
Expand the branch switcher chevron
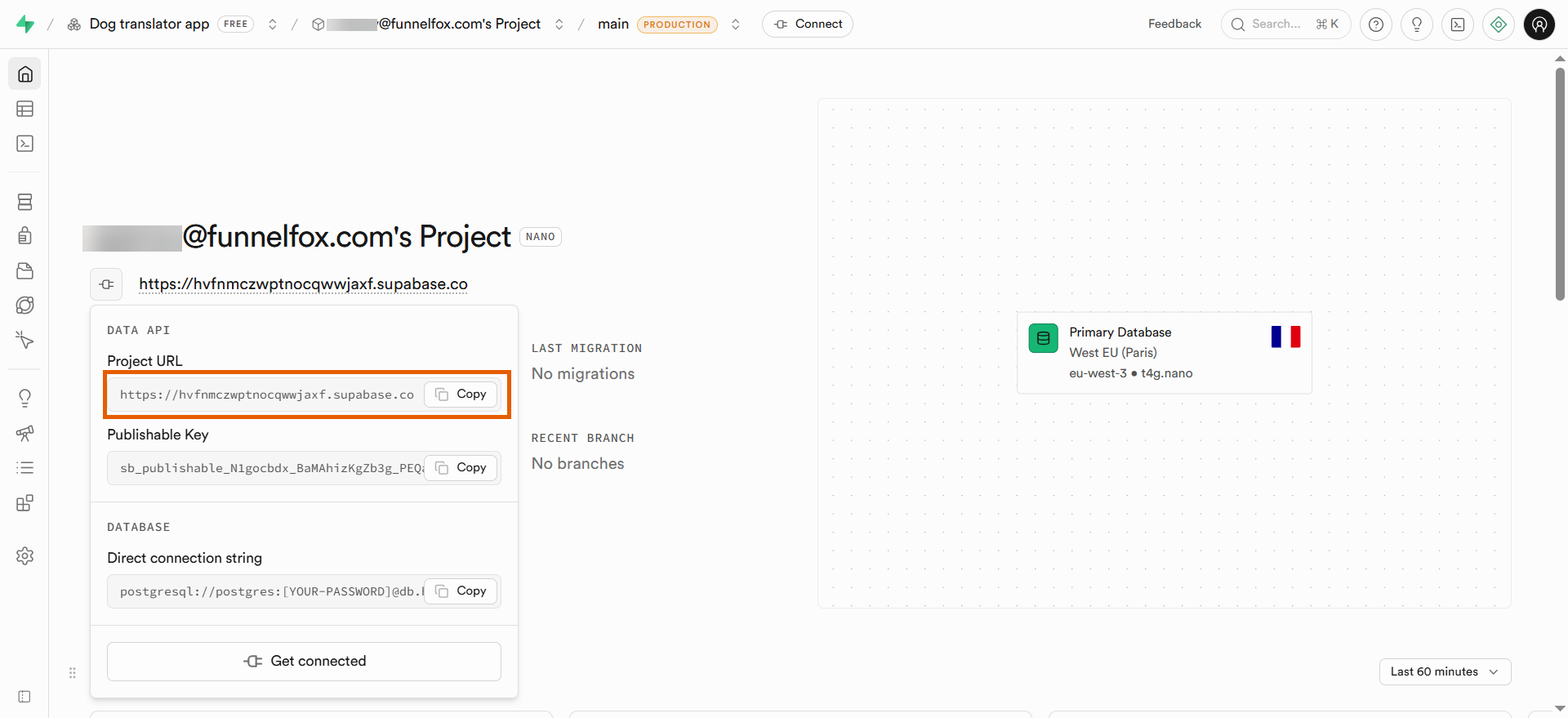(736, 25)
